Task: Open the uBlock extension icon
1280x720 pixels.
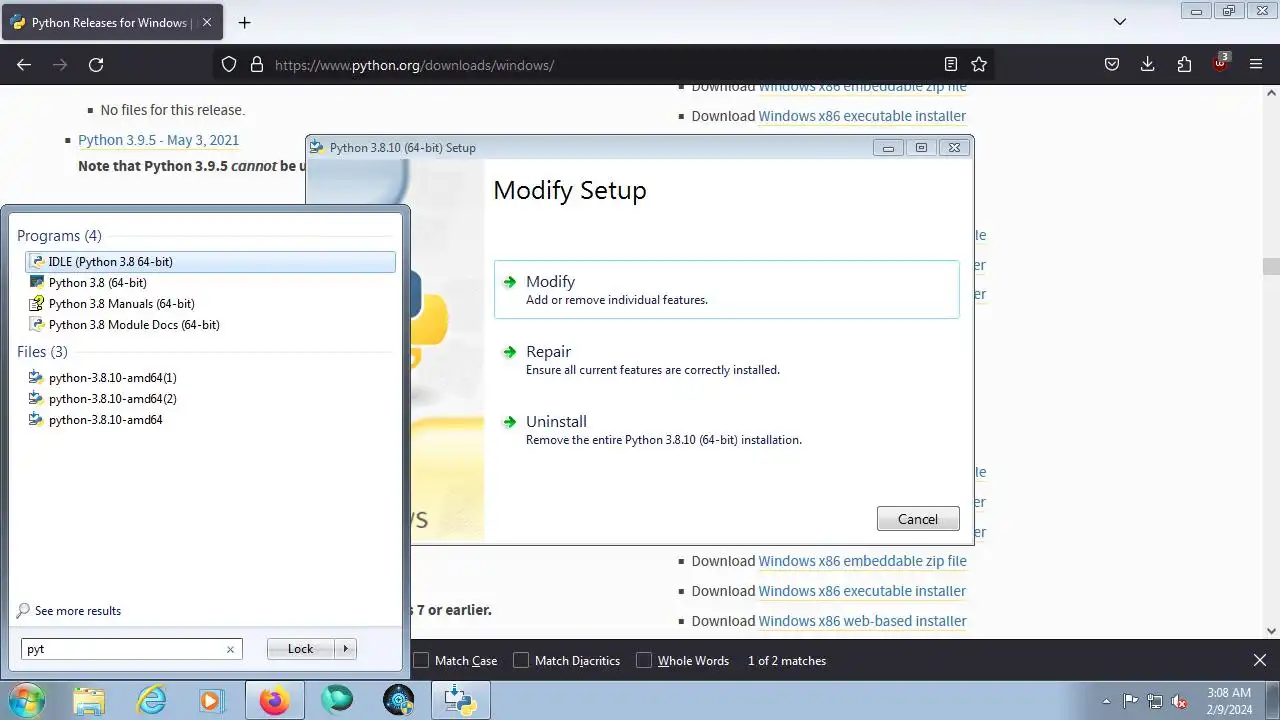Action: click(x=1220, y=63)
